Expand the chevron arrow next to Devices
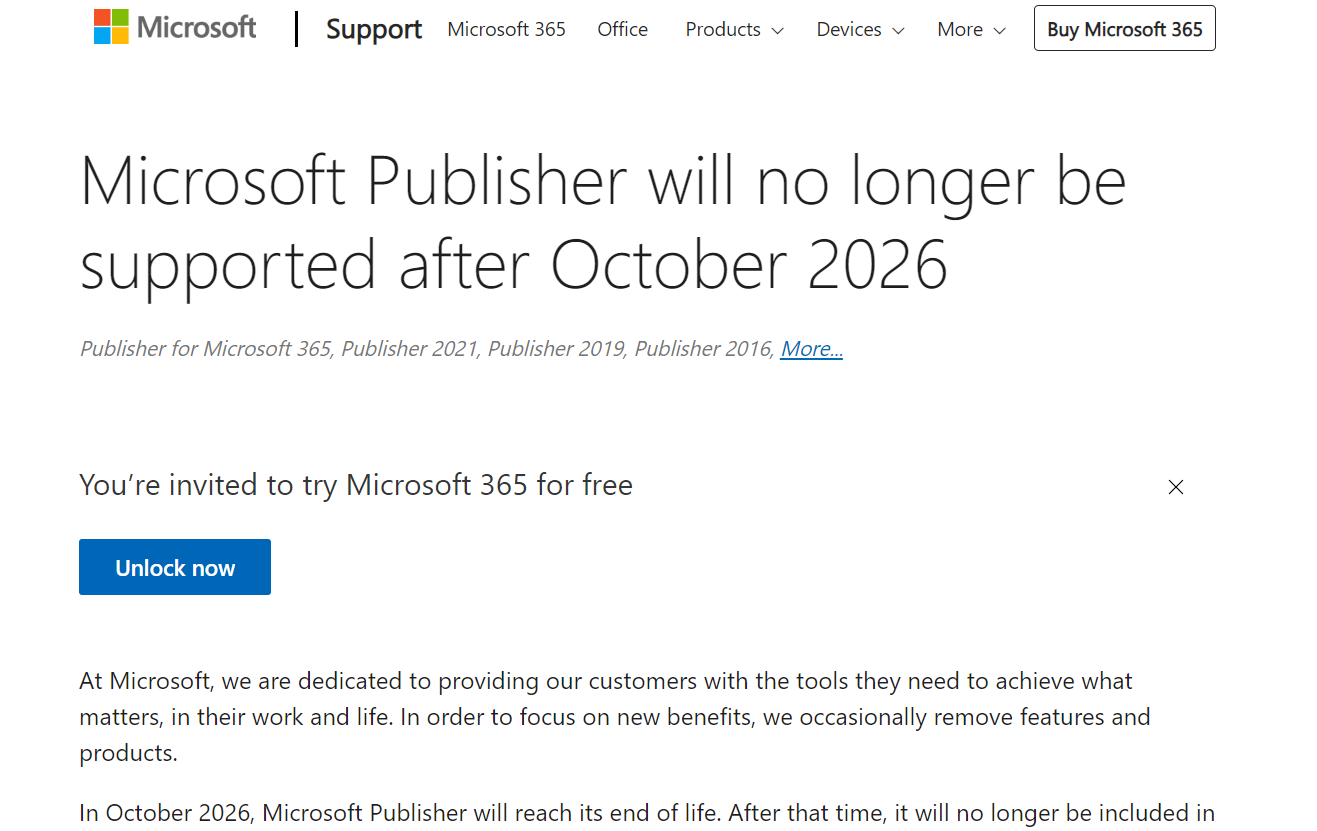 pyautogui.click(x=899, y=30)
